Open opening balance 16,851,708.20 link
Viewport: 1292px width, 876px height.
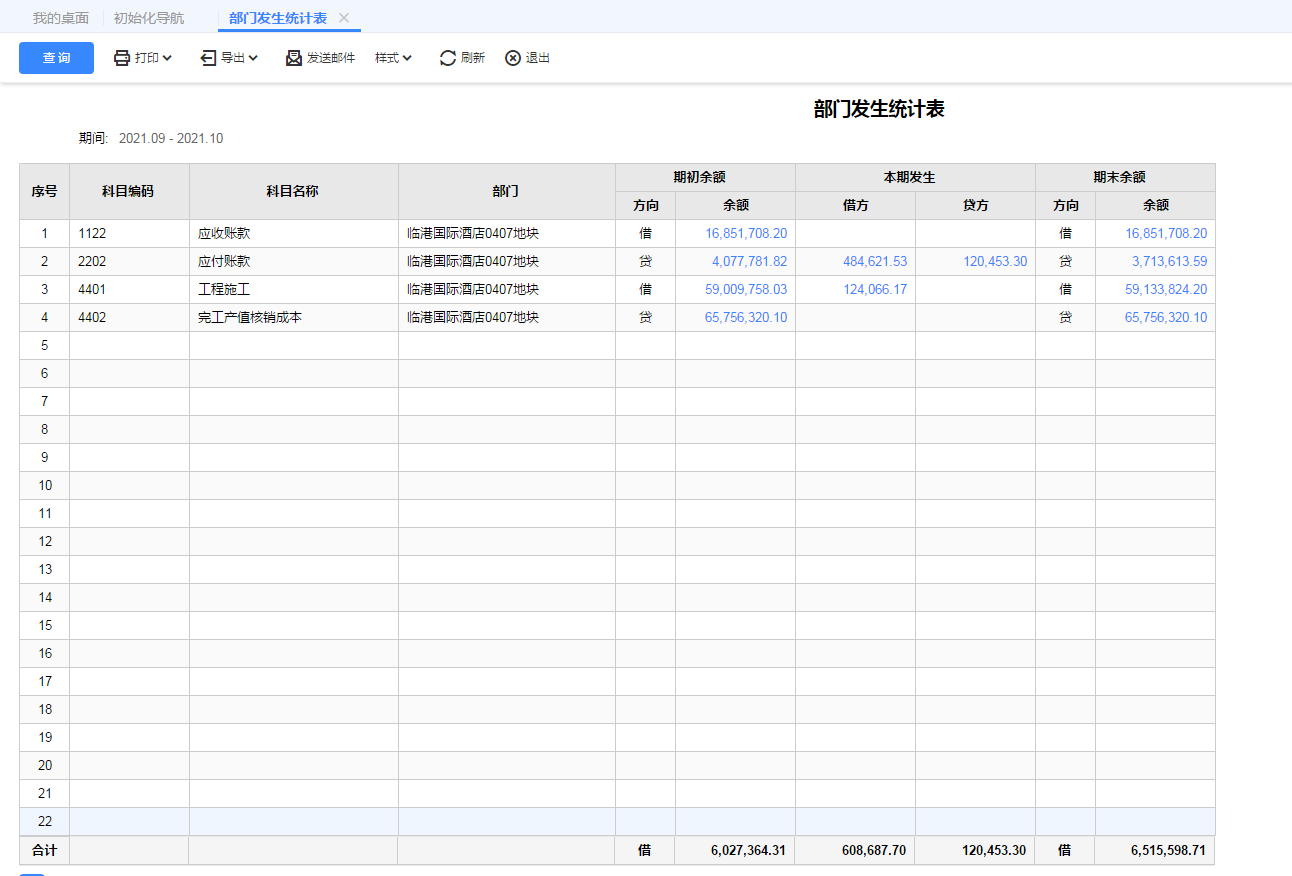(746, 233)
